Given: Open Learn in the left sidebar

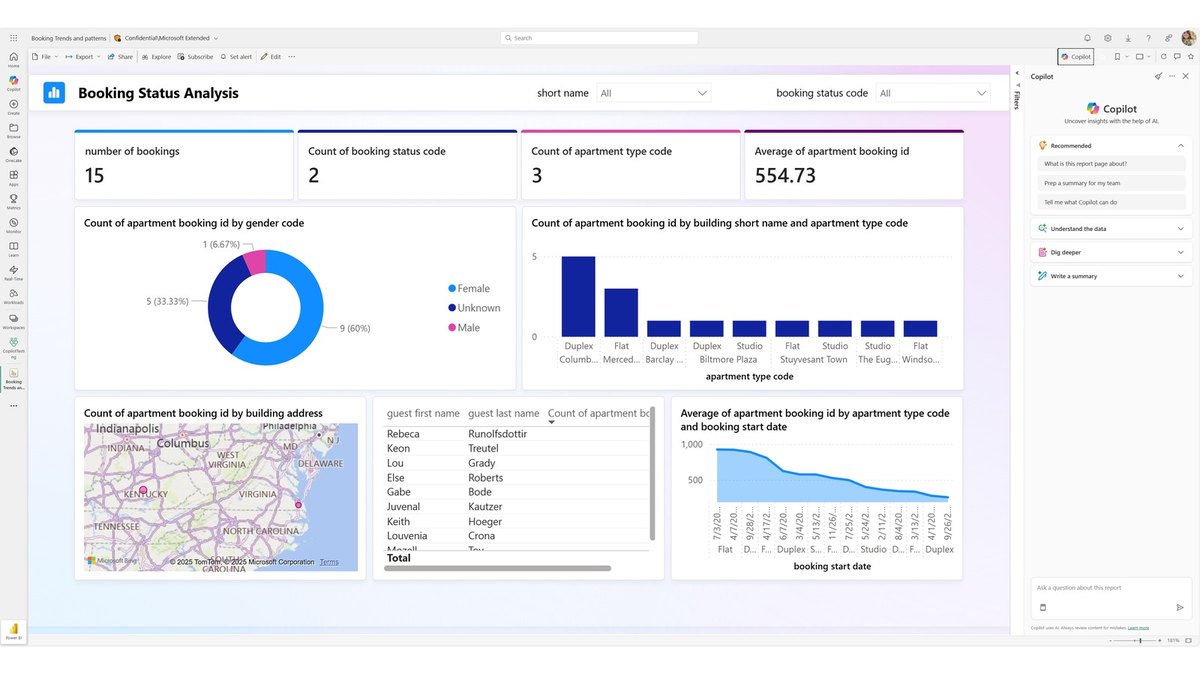Looking at the screenshot, I should [x=13, y=248].
